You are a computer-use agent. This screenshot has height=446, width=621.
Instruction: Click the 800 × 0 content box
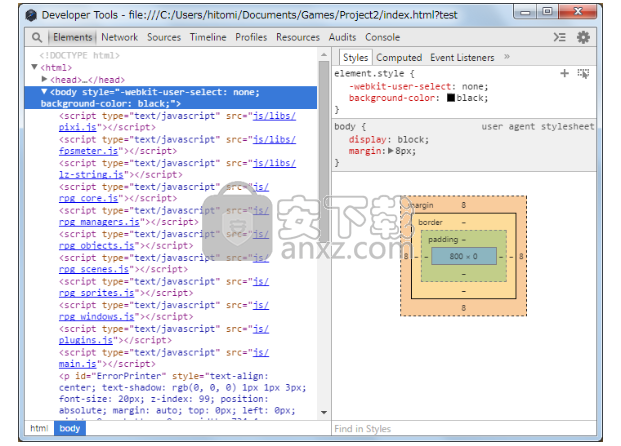point(463,256)
